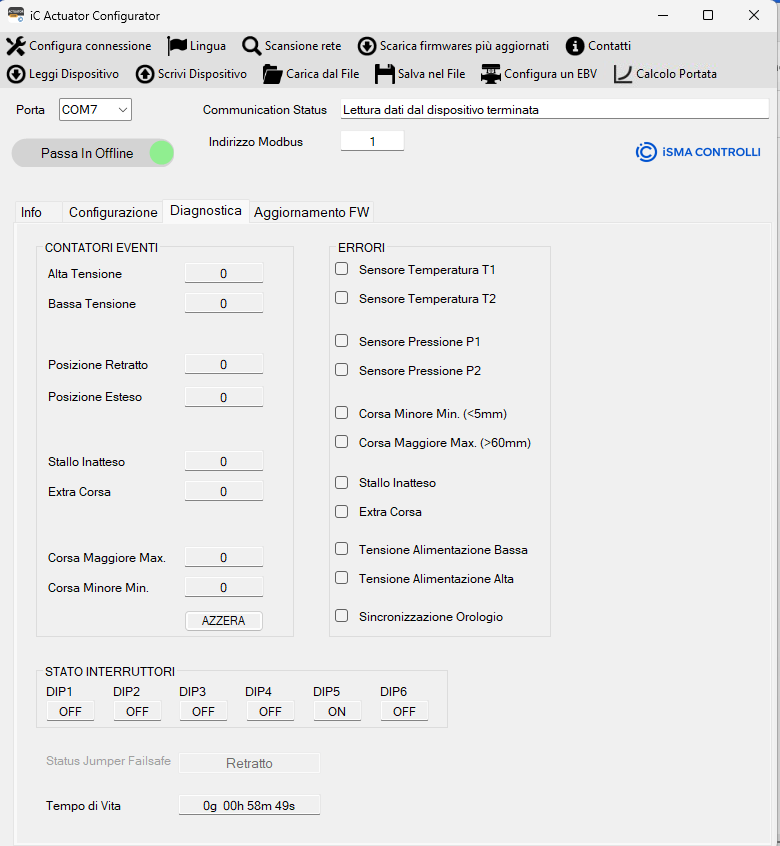Toggle Sincronizzazione Orologio checkbox
Screen dimensions: 780x846
341,616
